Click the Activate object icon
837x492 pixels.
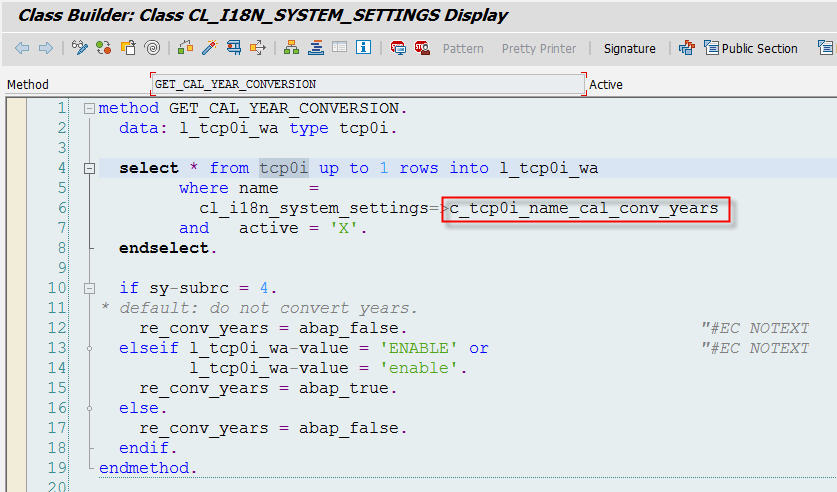coord(185,48)
